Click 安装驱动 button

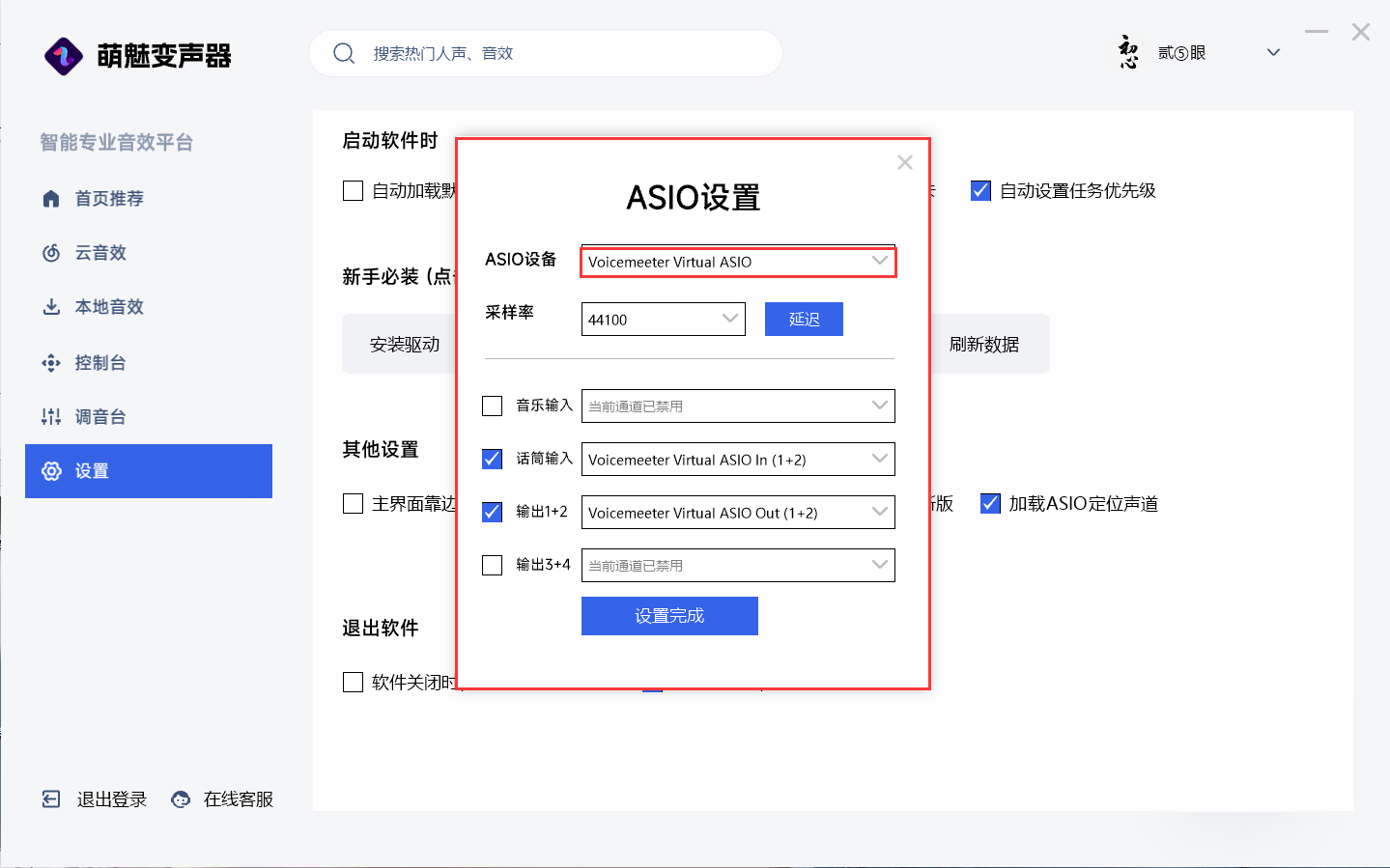tap(405, 344)
